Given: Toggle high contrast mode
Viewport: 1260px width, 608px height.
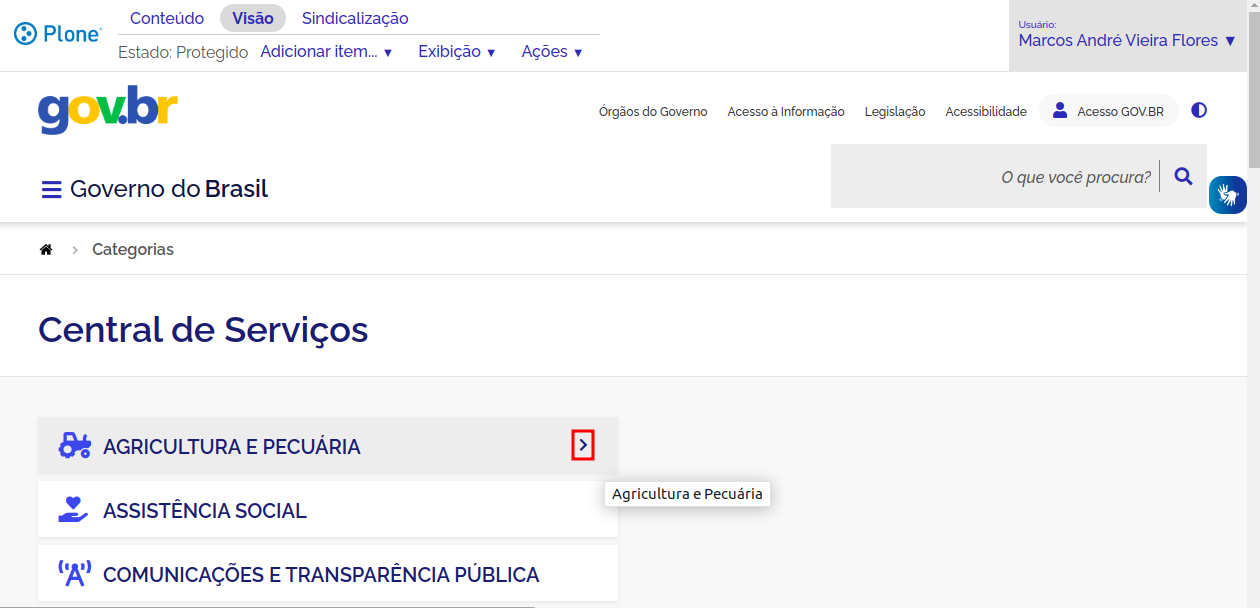Looking at the screenshot, I should tap(1199, 111).
